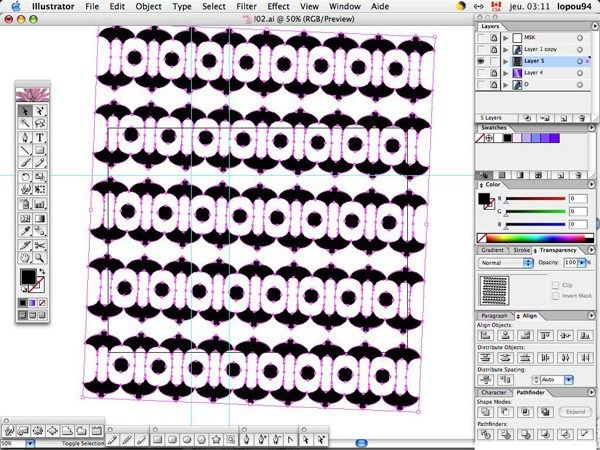Screen dimensions: 600x450
Task: Select the Selection (black arrow) tool
Action: [25, 111]
